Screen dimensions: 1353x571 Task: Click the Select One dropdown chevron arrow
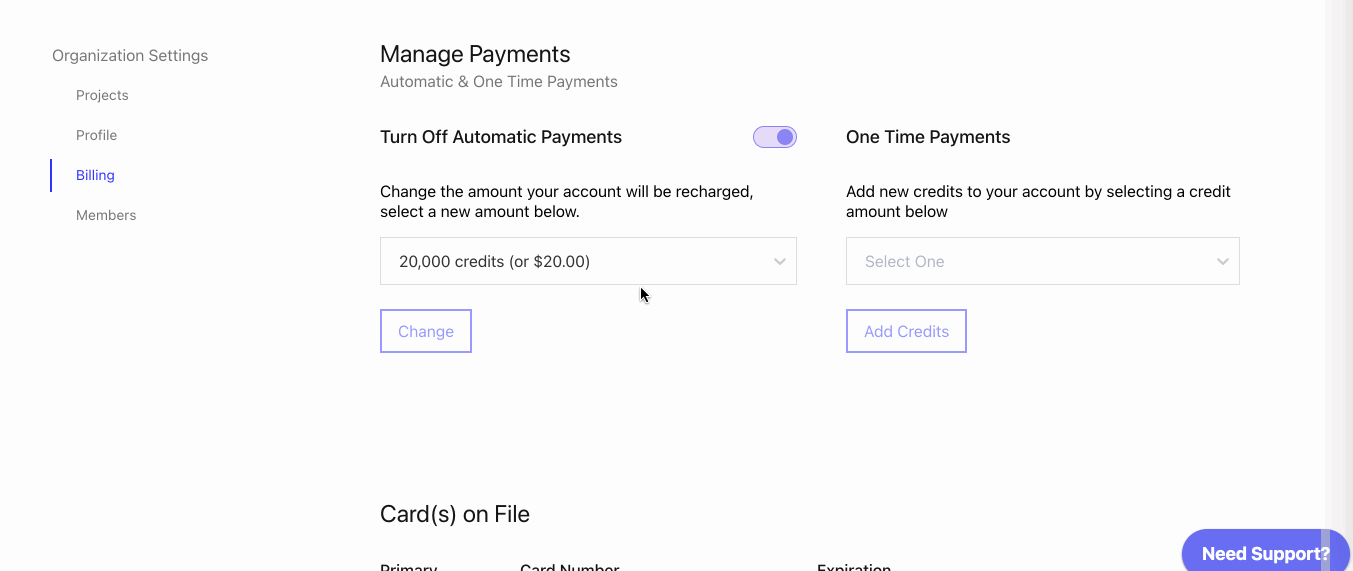pyautogui.click(x=1222, y=262)
